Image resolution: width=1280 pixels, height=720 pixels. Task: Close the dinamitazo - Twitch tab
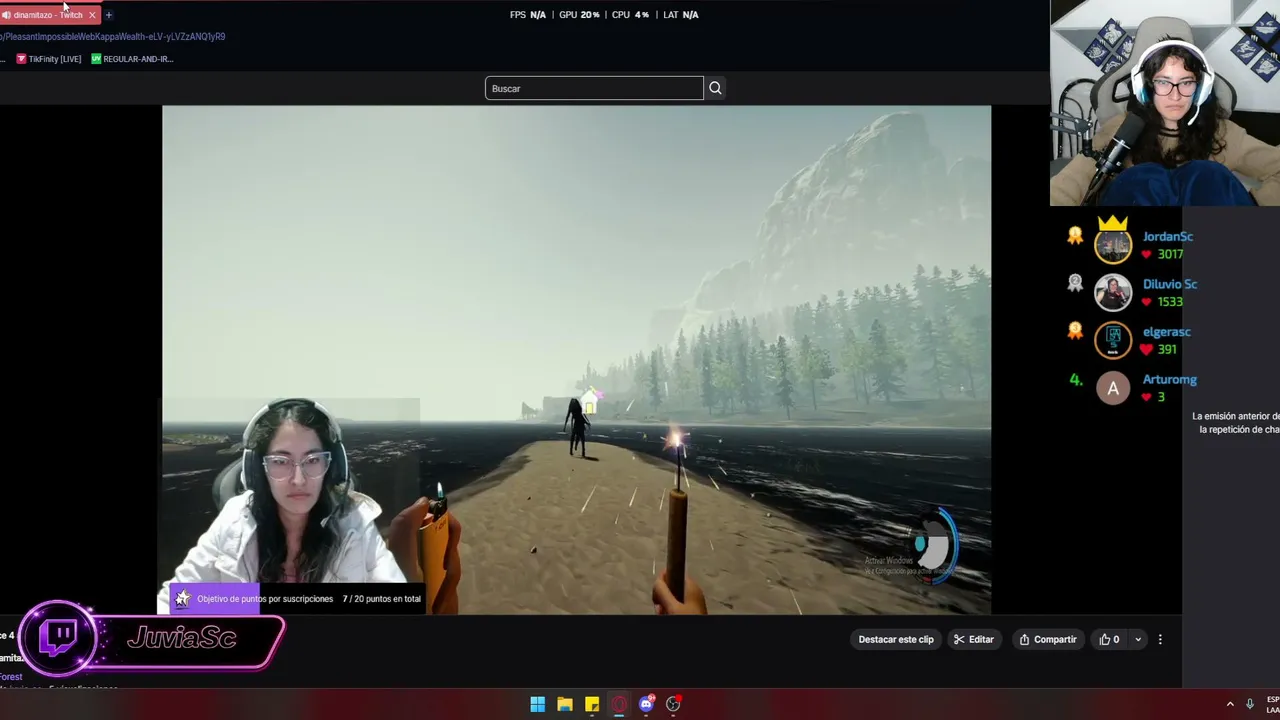click(x=92, y=15)
